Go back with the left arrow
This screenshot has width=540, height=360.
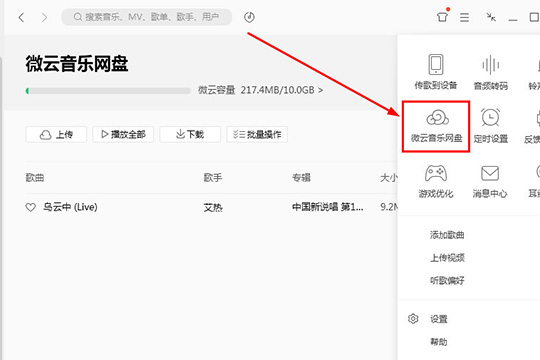[x=21, y=17]
